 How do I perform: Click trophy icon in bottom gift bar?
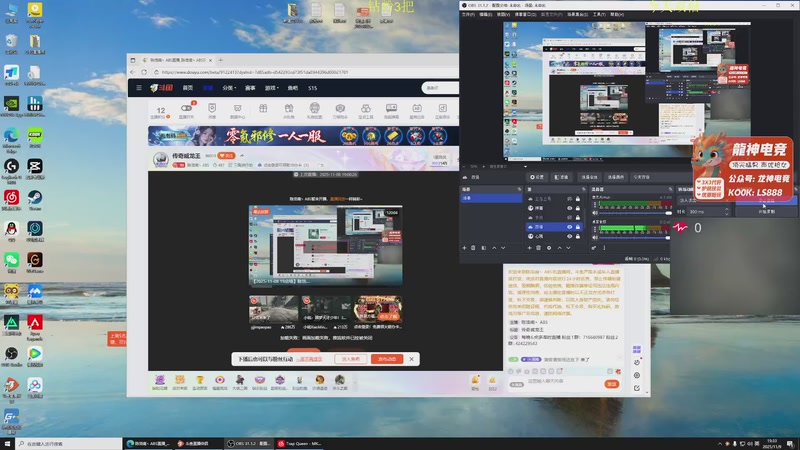(199, 380)
